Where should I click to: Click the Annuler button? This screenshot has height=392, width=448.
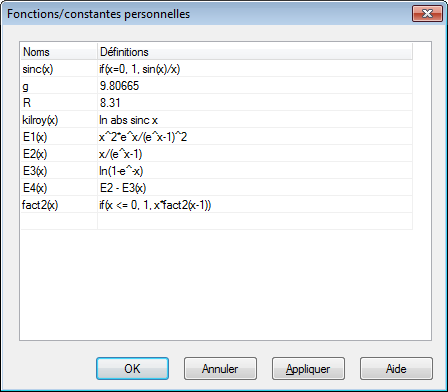pyautogui.click(x=220, y=369)
